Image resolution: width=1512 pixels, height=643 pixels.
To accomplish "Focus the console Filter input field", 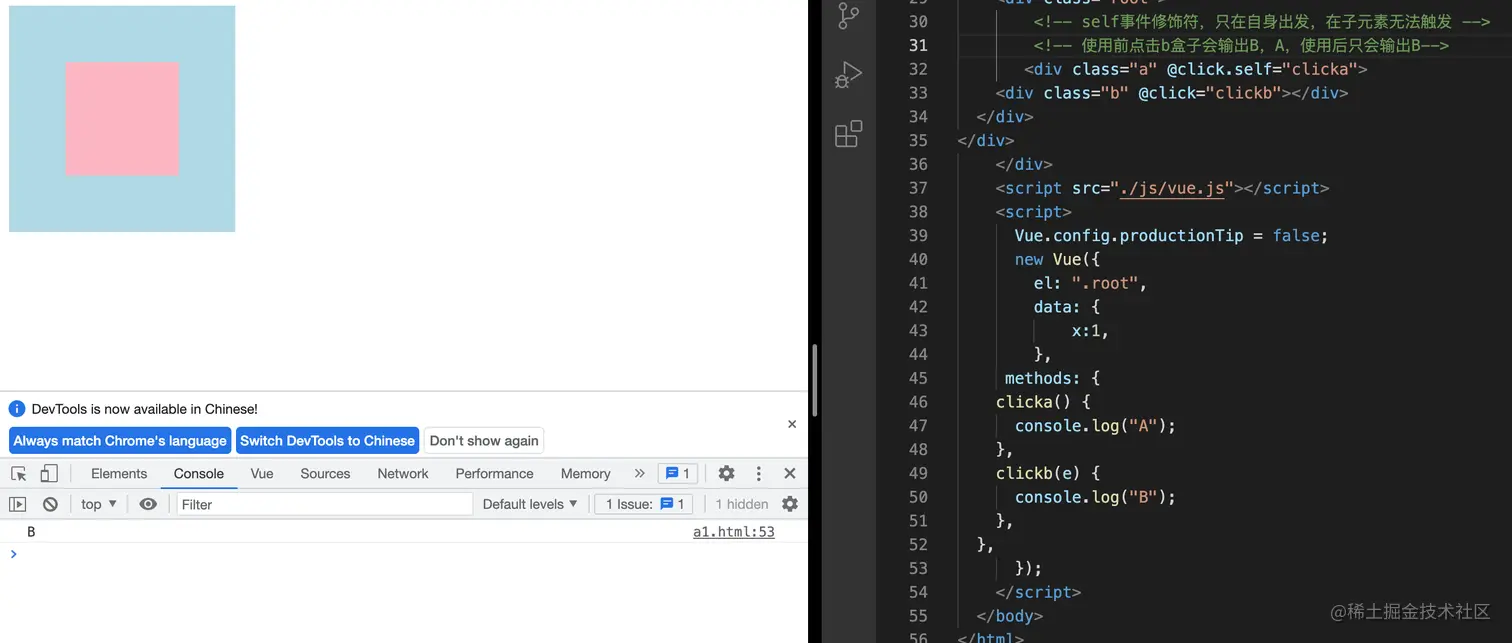I will pos(324,504).
